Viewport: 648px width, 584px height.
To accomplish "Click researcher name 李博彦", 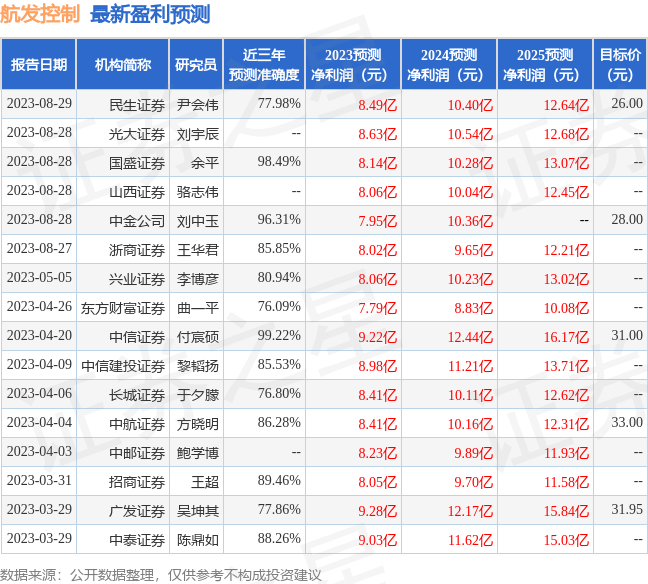I will (198, 279).
